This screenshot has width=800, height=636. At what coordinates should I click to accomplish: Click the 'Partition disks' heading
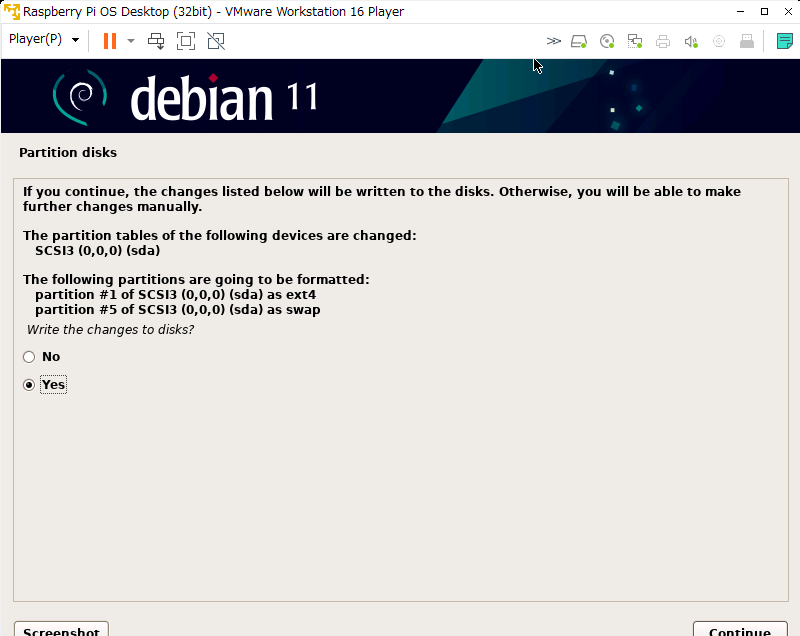pos(68,152)
